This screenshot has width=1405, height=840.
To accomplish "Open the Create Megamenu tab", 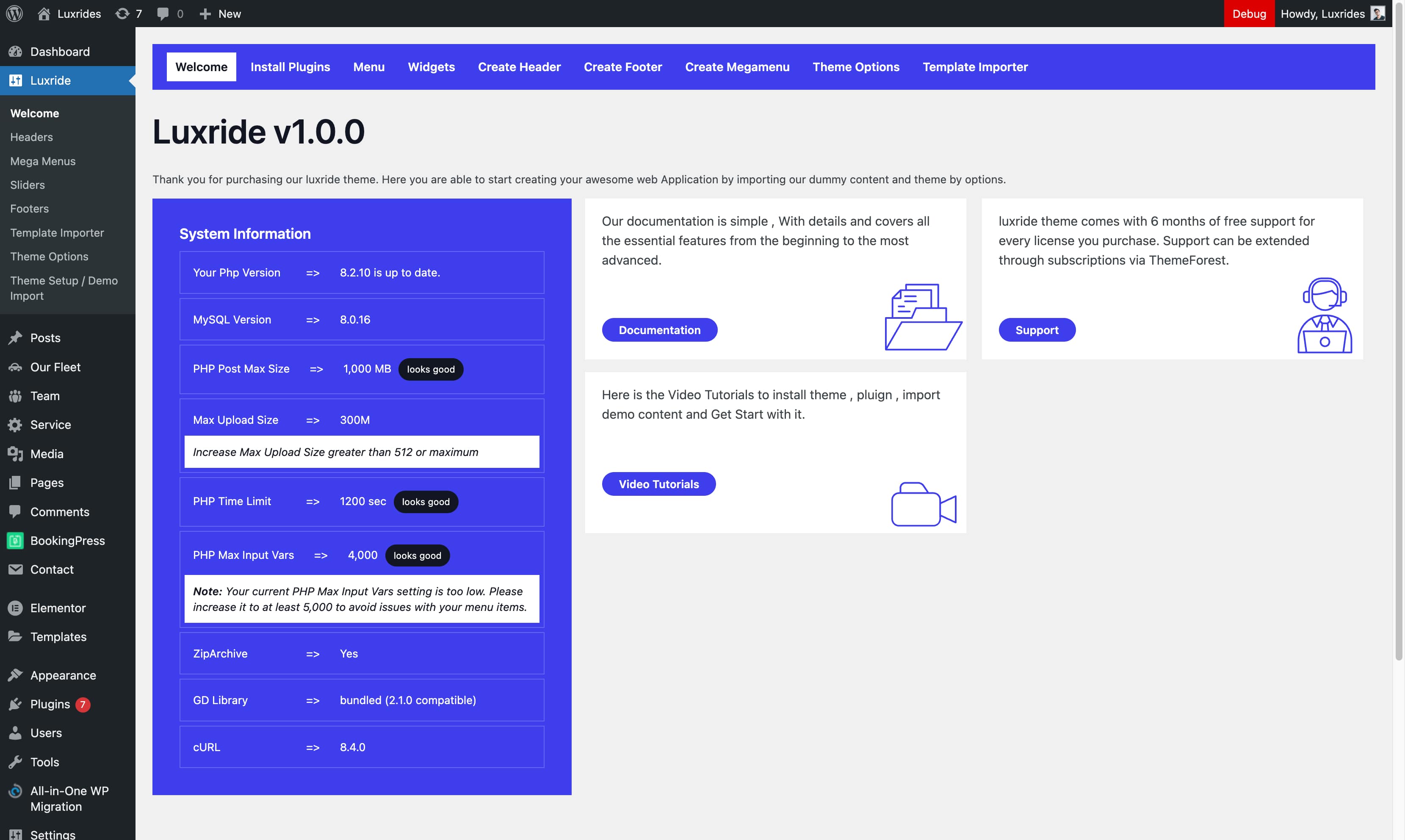I will click(738, 67).
